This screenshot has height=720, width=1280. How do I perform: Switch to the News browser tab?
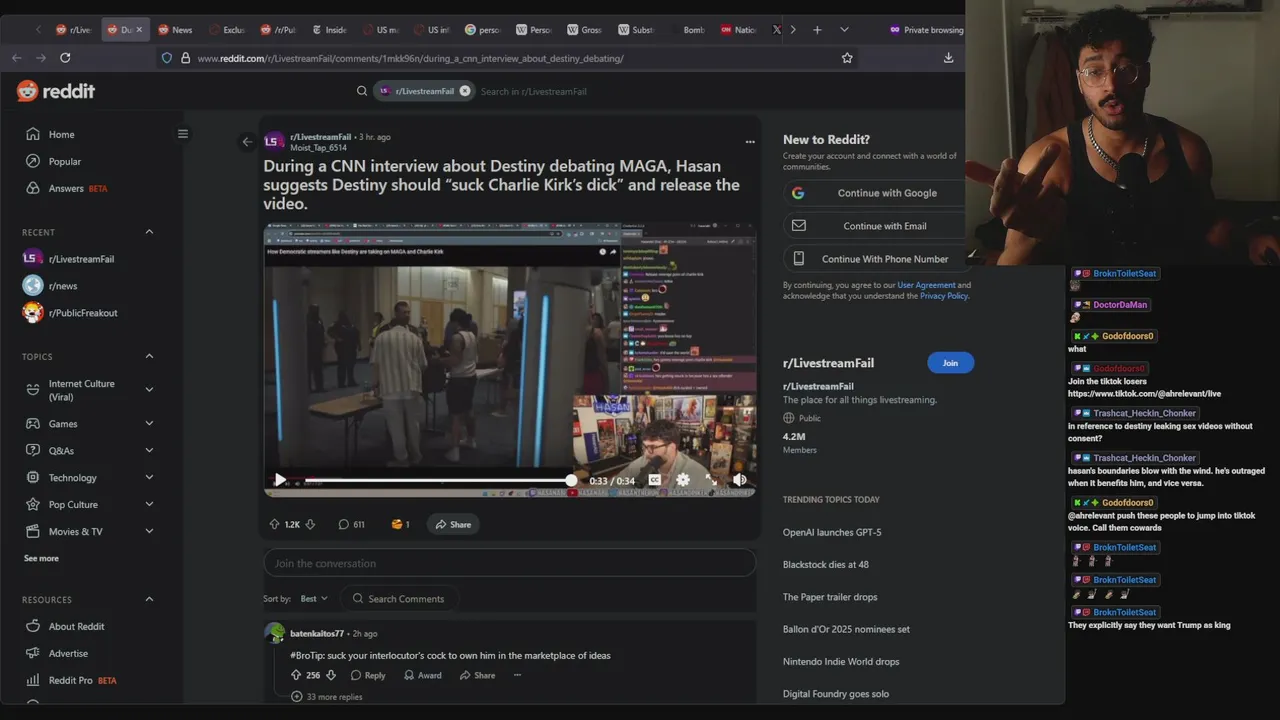tap(175, 30)
